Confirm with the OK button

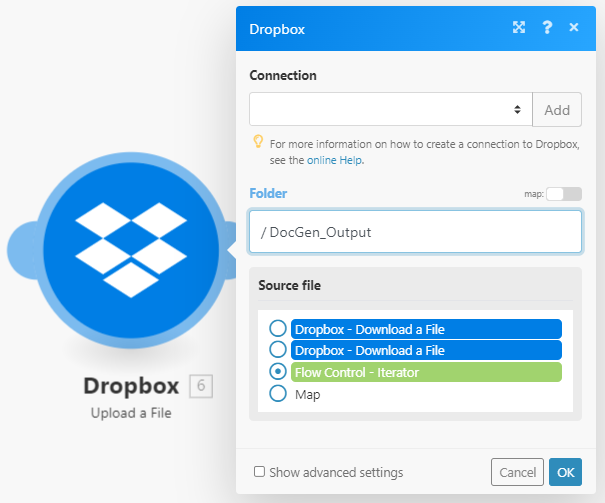coord(565,472)
